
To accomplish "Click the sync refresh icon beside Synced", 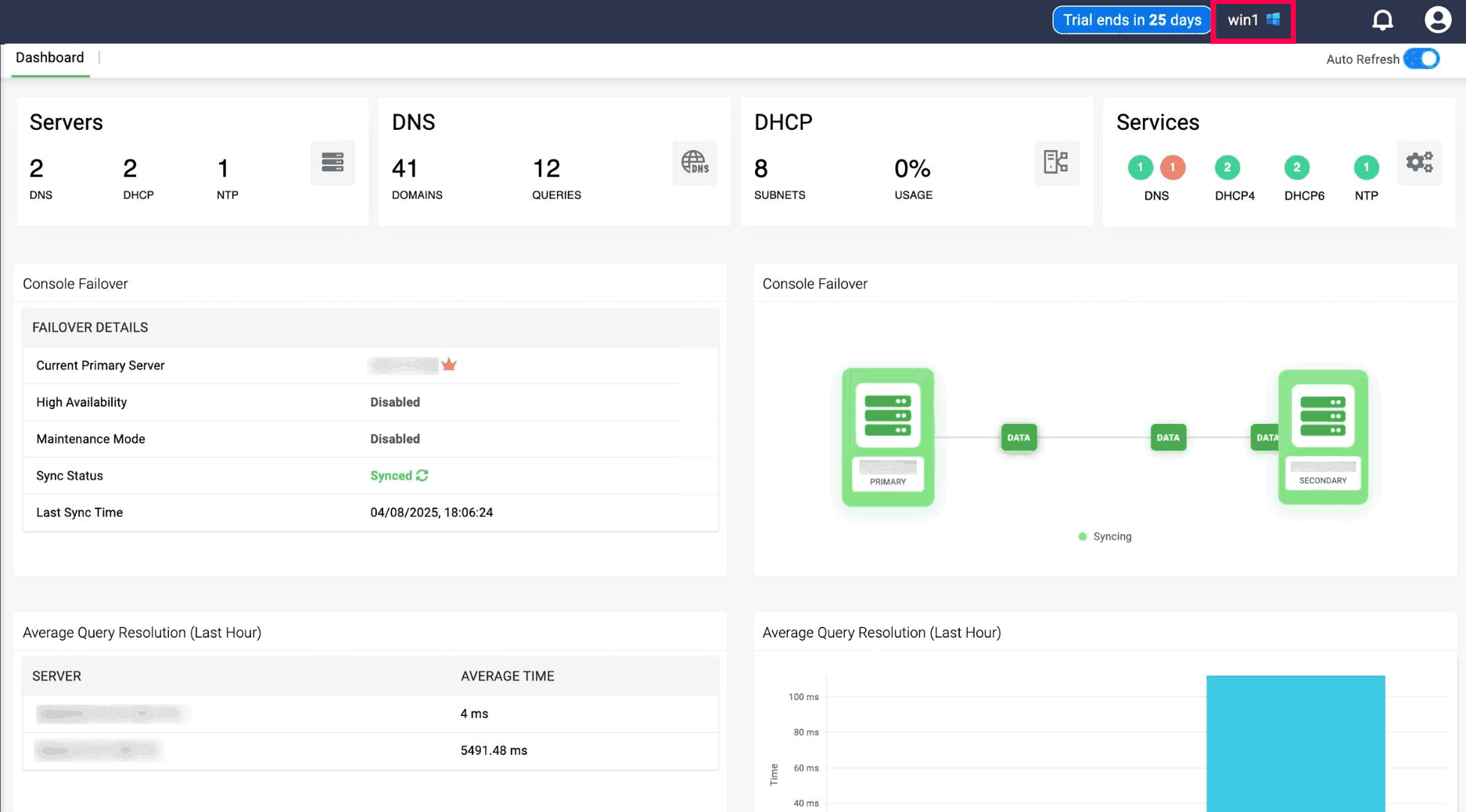I will click(422, 476).
